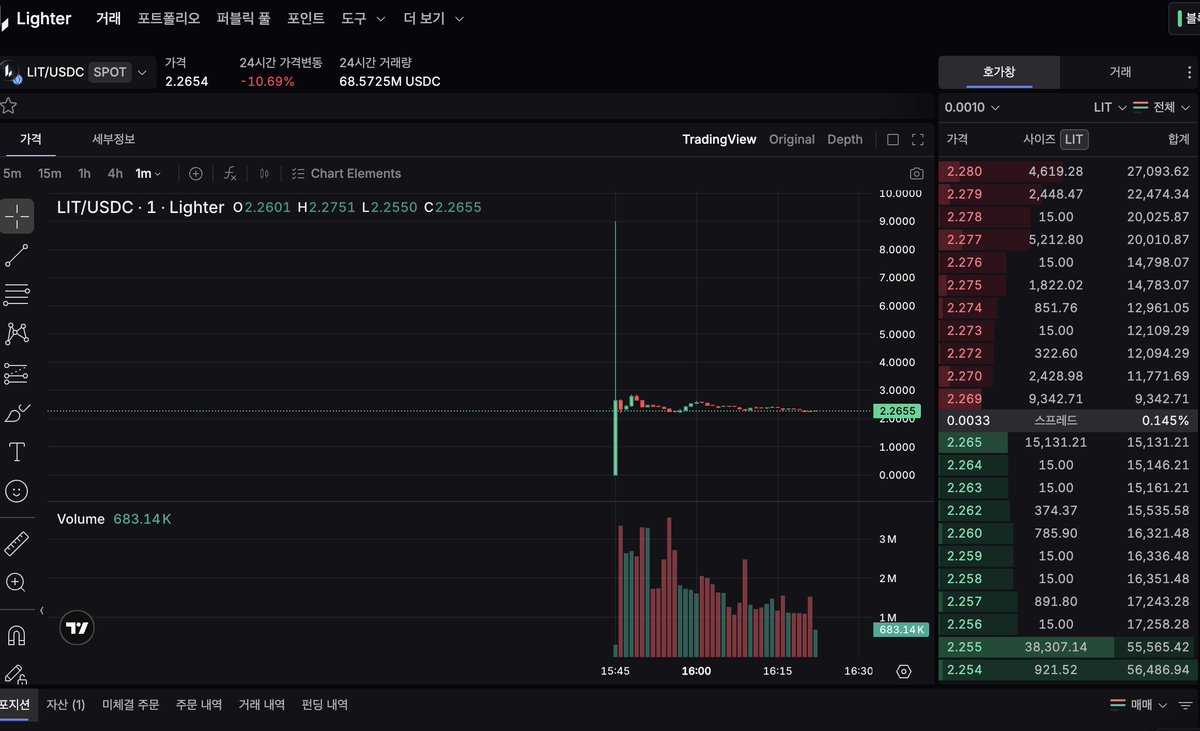Set chart interval to 5m
1200x731 pixels.
coord(12,173)
